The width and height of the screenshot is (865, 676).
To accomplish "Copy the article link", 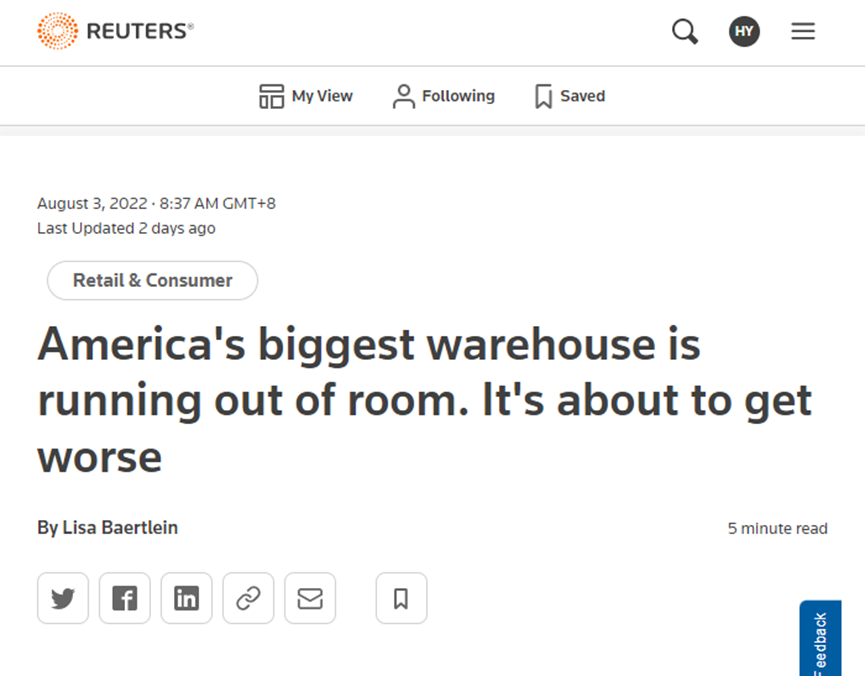I will (x=248, y=598).
